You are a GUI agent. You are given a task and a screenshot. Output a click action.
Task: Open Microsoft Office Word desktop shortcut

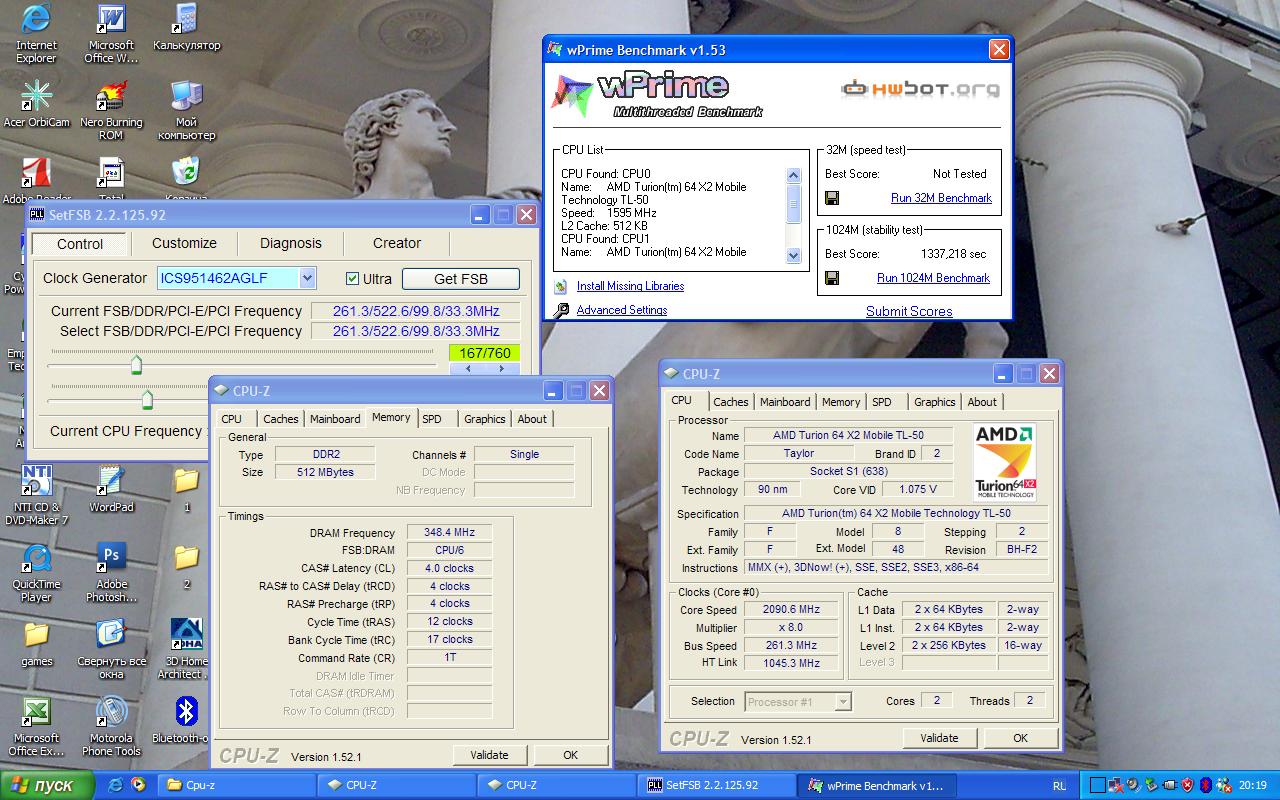tap(111, 32)
